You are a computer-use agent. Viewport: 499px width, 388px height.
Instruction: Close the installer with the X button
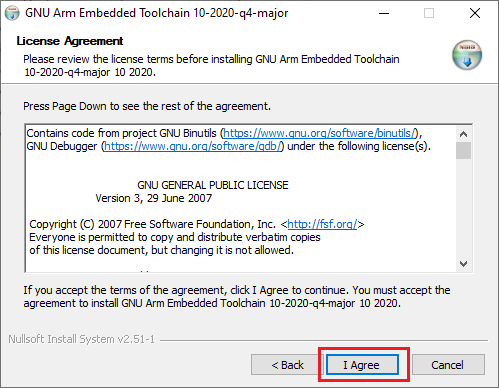(475, 13)
